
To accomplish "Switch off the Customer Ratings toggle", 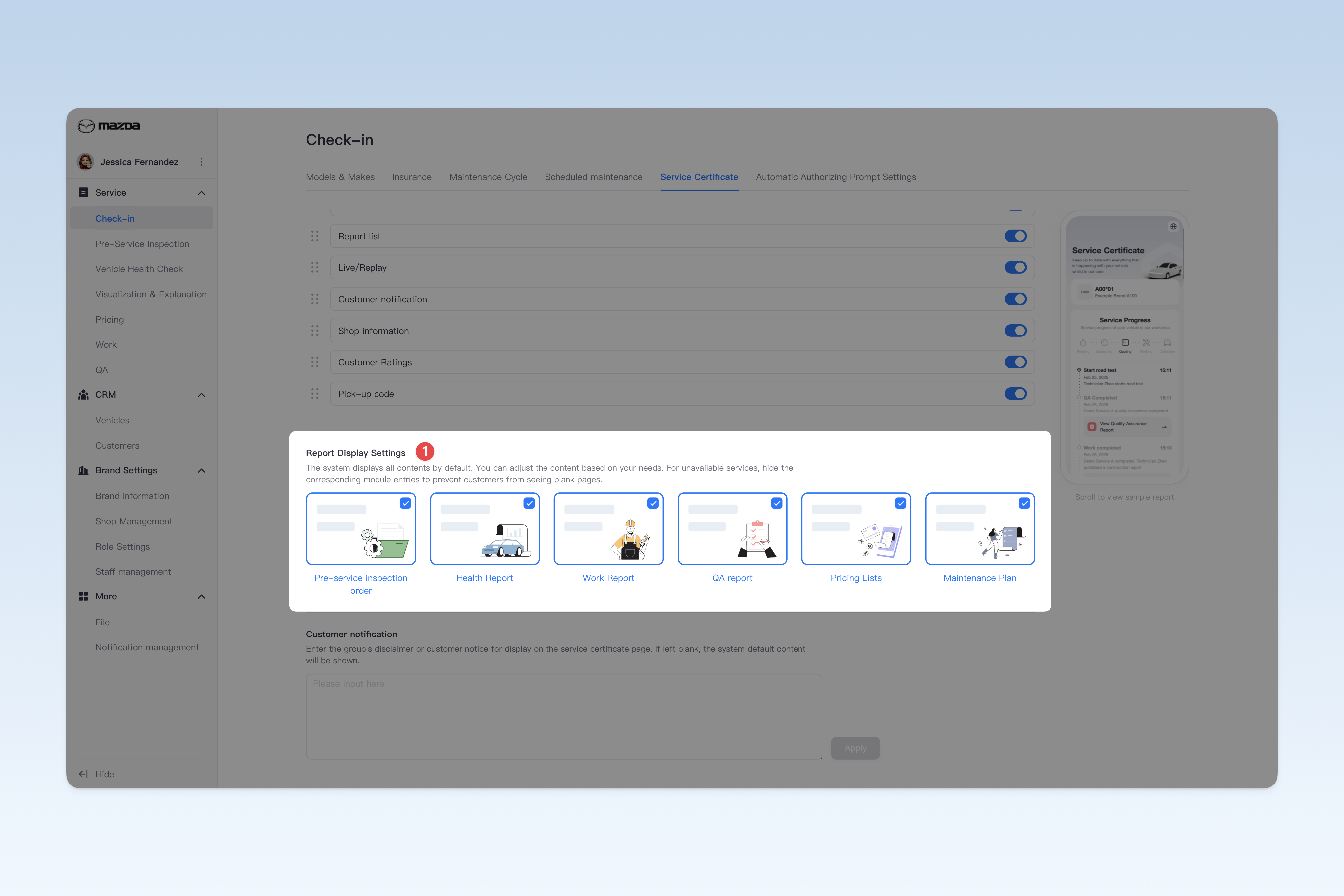I will click(1015, 362).
